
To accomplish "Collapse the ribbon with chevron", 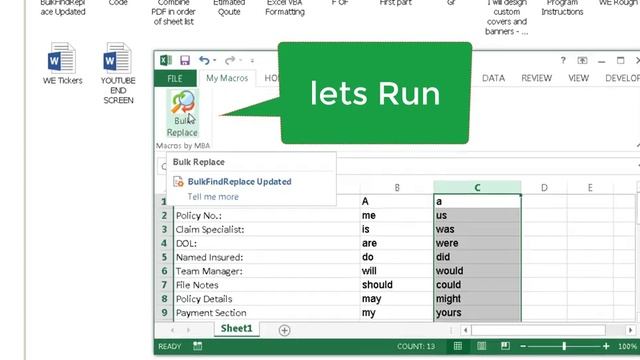I will [638, 145].
